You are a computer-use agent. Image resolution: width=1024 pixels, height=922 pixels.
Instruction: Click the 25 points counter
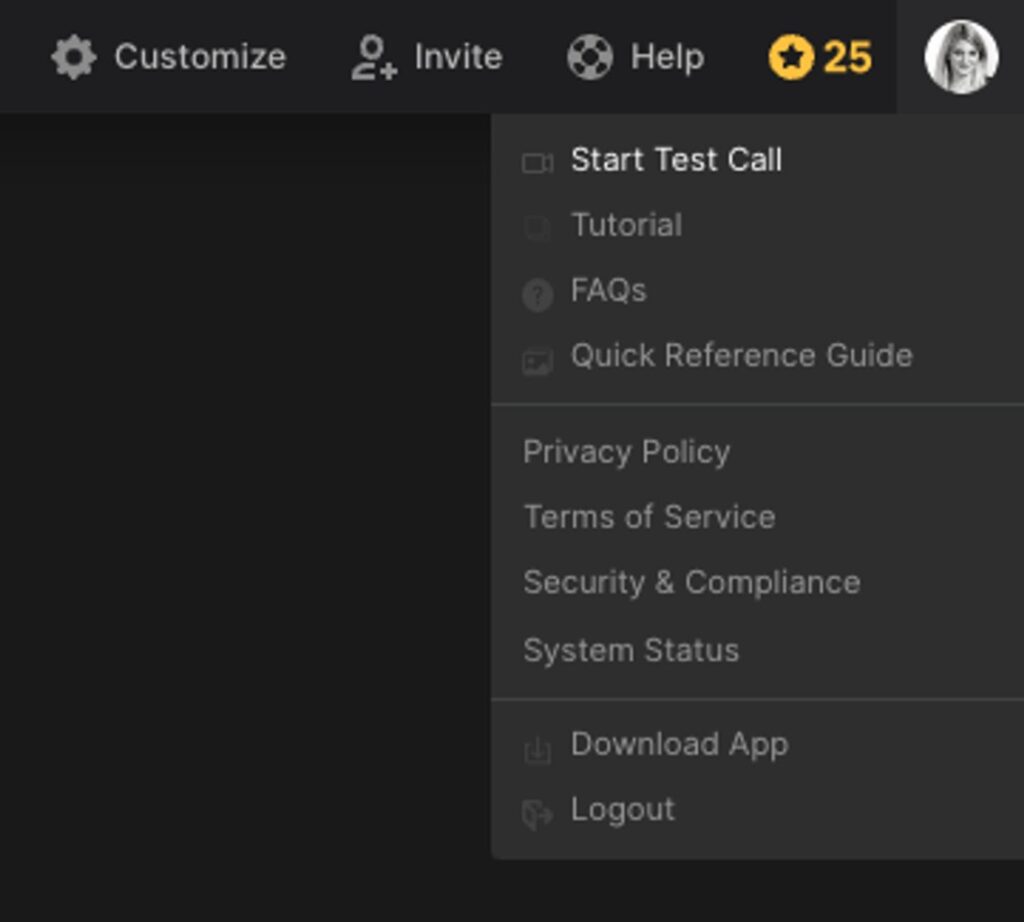(847, 57)
